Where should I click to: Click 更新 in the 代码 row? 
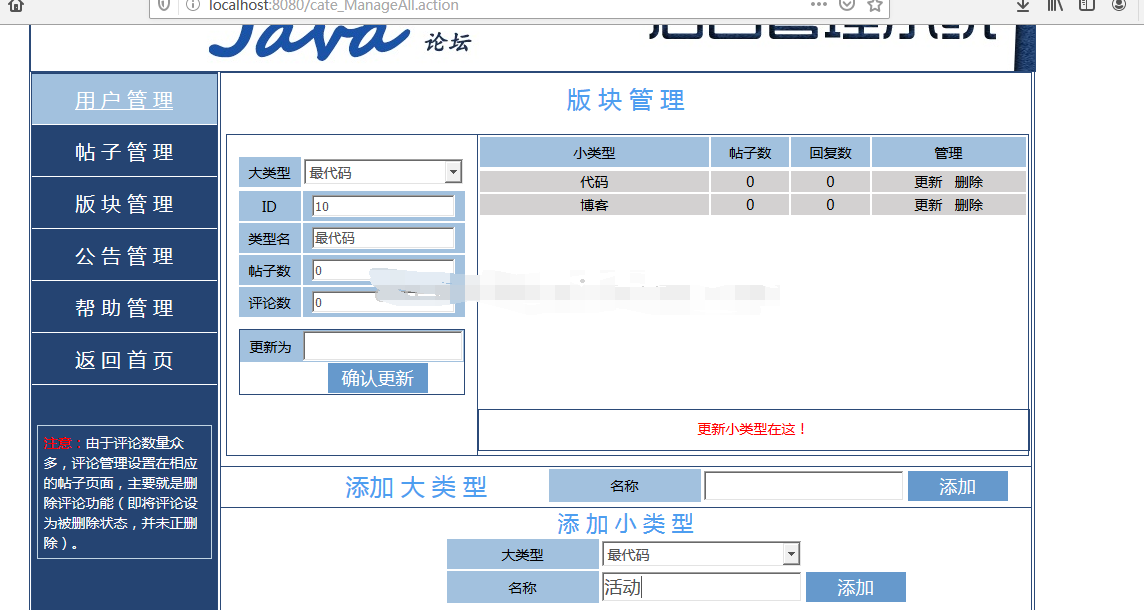point(928,182)
